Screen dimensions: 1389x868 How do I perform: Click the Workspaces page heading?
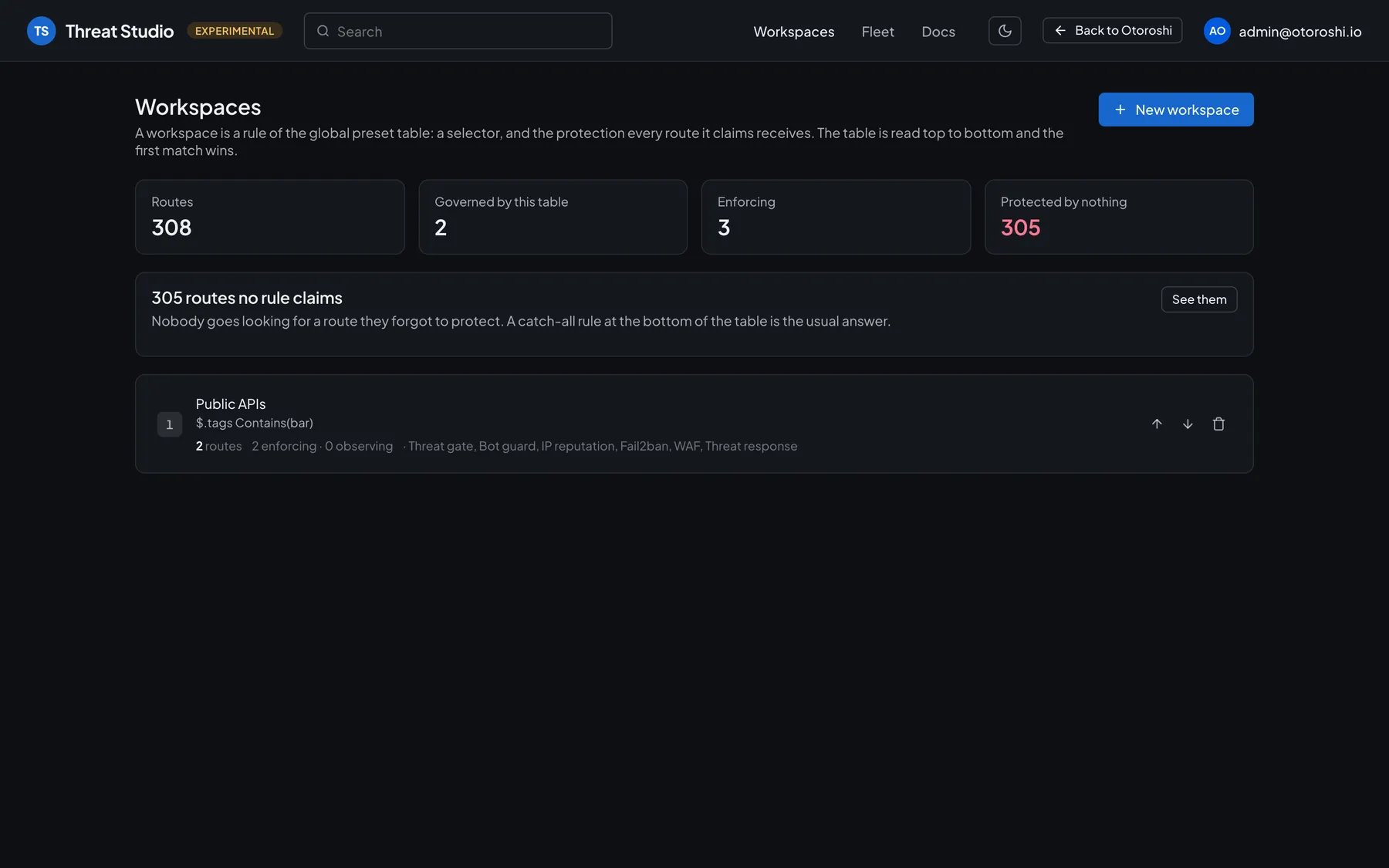point(198,107)
